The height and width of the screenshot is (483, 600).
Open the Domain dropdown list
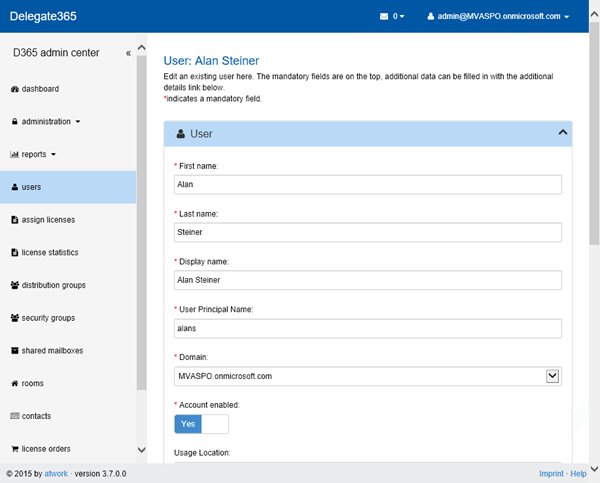point(552,376)
